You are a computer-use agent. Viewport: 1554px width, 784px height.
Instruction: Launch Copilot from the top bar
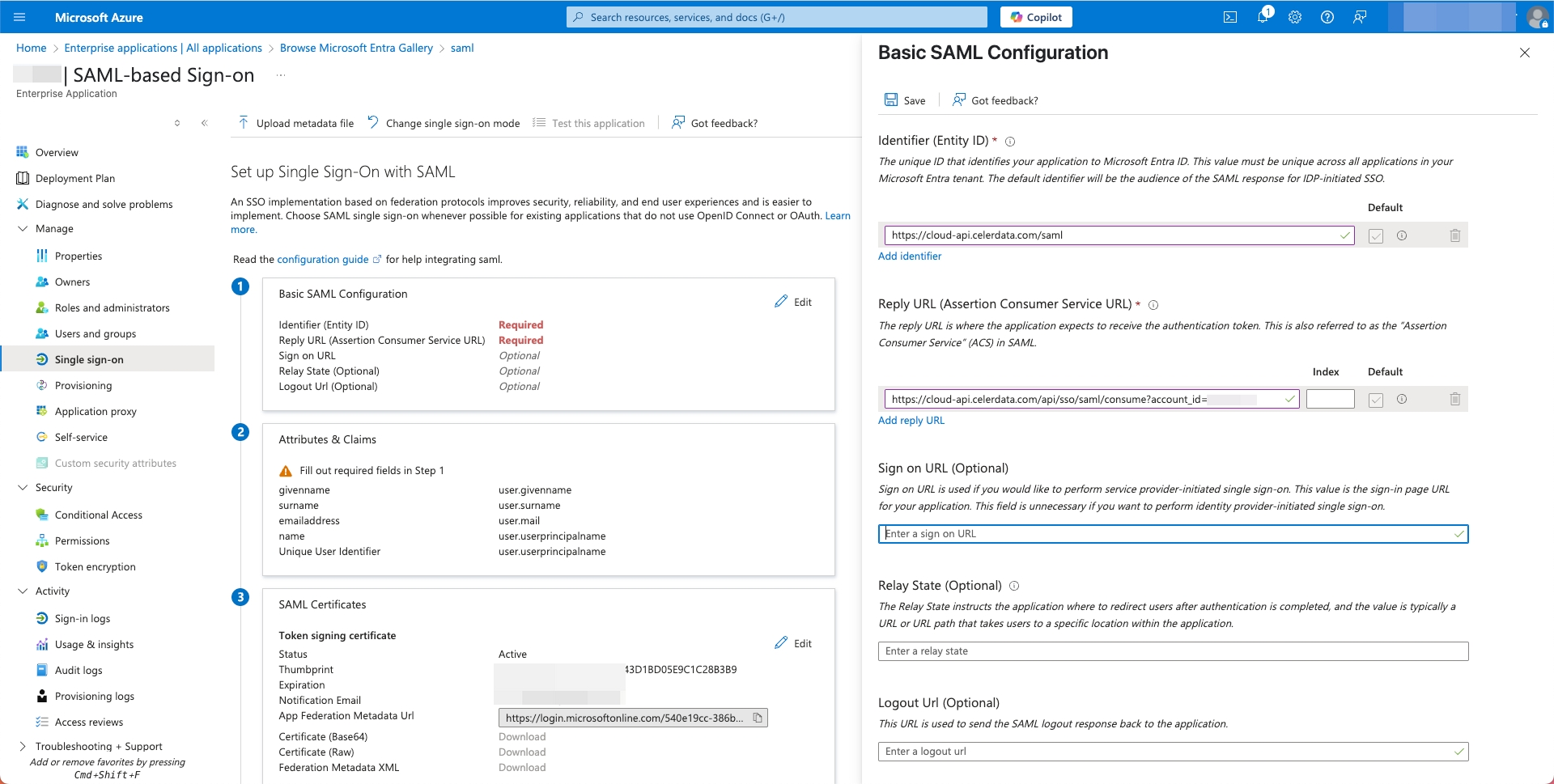pos(1036,17)
